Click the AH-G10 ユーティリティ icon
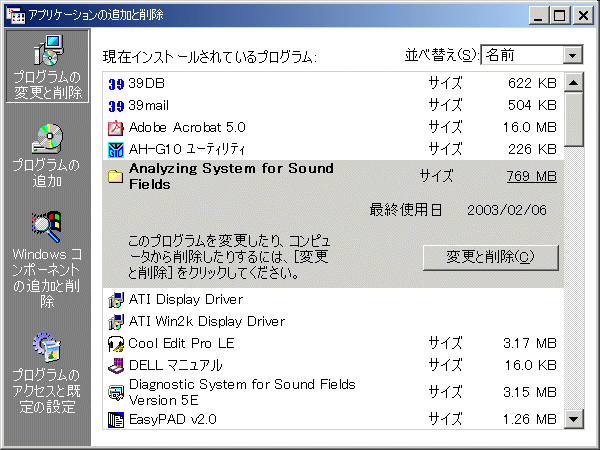The image size is (600, 450). click(116, 150)
